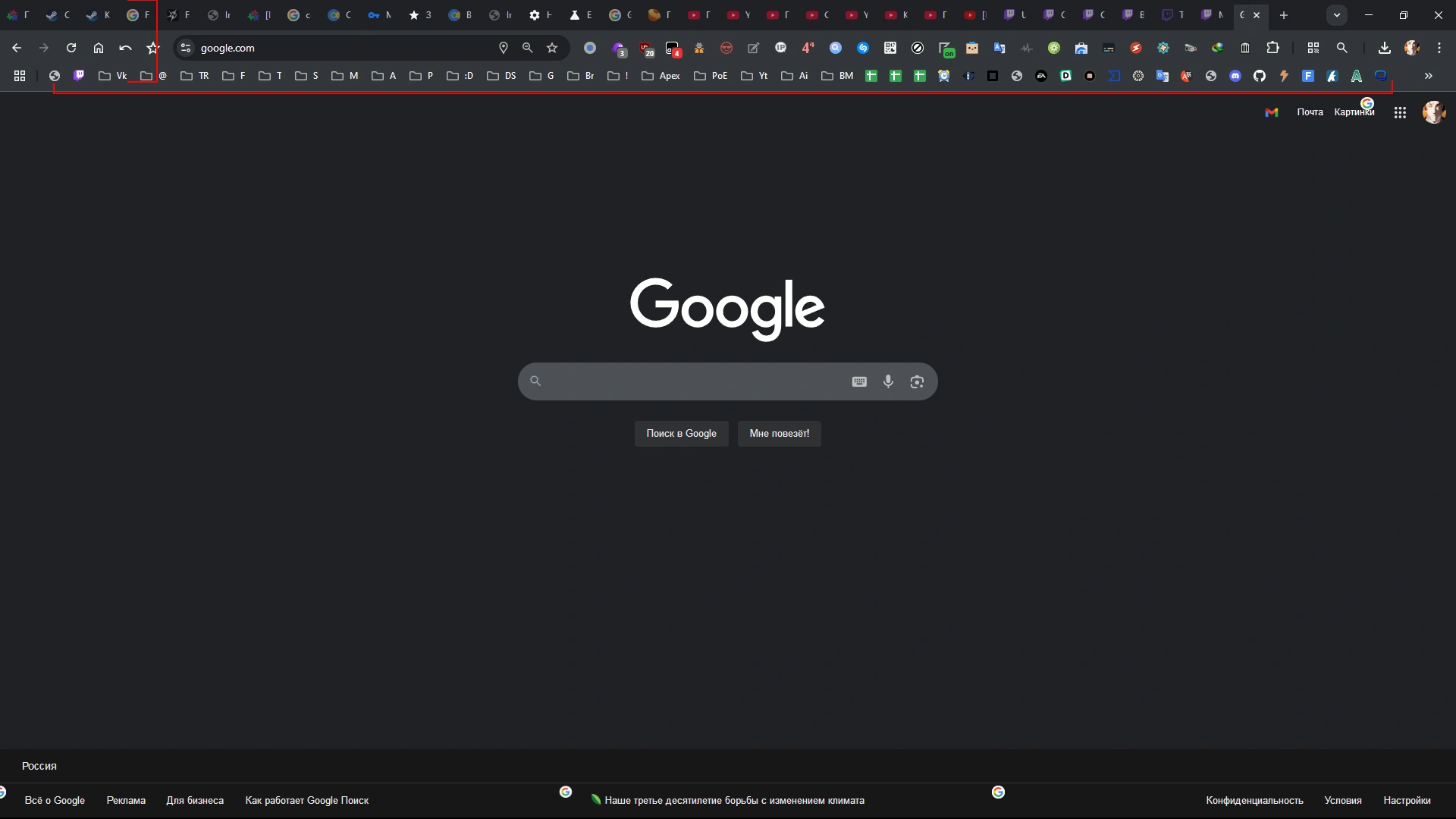
Task: Open the EA bookmark icon
Action: (1041, 76)
